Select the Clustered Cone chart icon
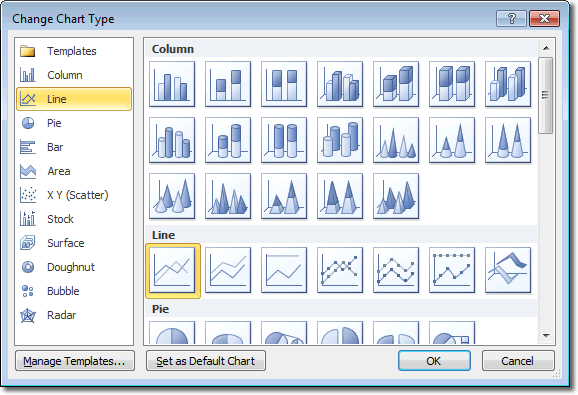The height and width of the screenshot is (395, 578). tap(396, 140)
